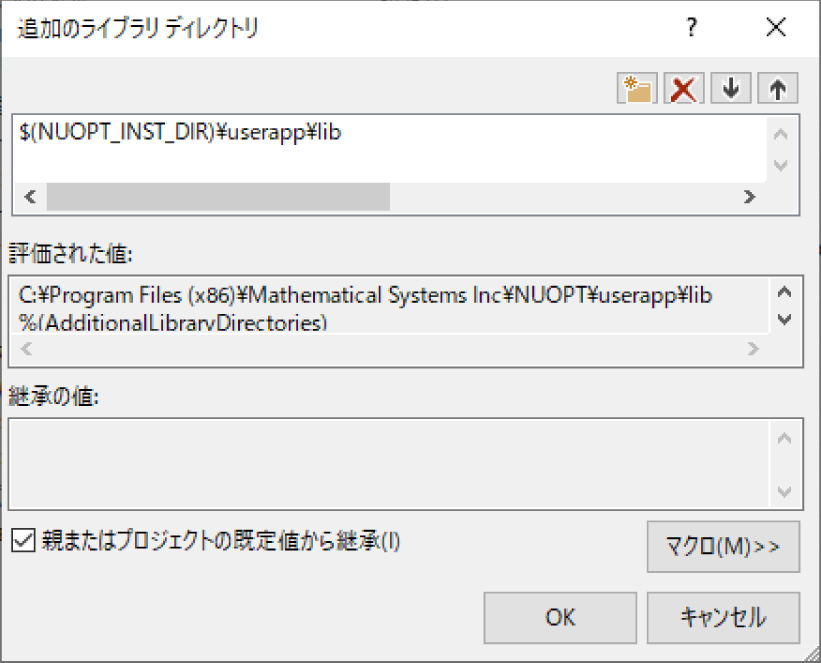The image size is (821, 663).
Task: Click right arrow of 評価された値 horizontal scrollbar
Action: (x=753, y=349)
